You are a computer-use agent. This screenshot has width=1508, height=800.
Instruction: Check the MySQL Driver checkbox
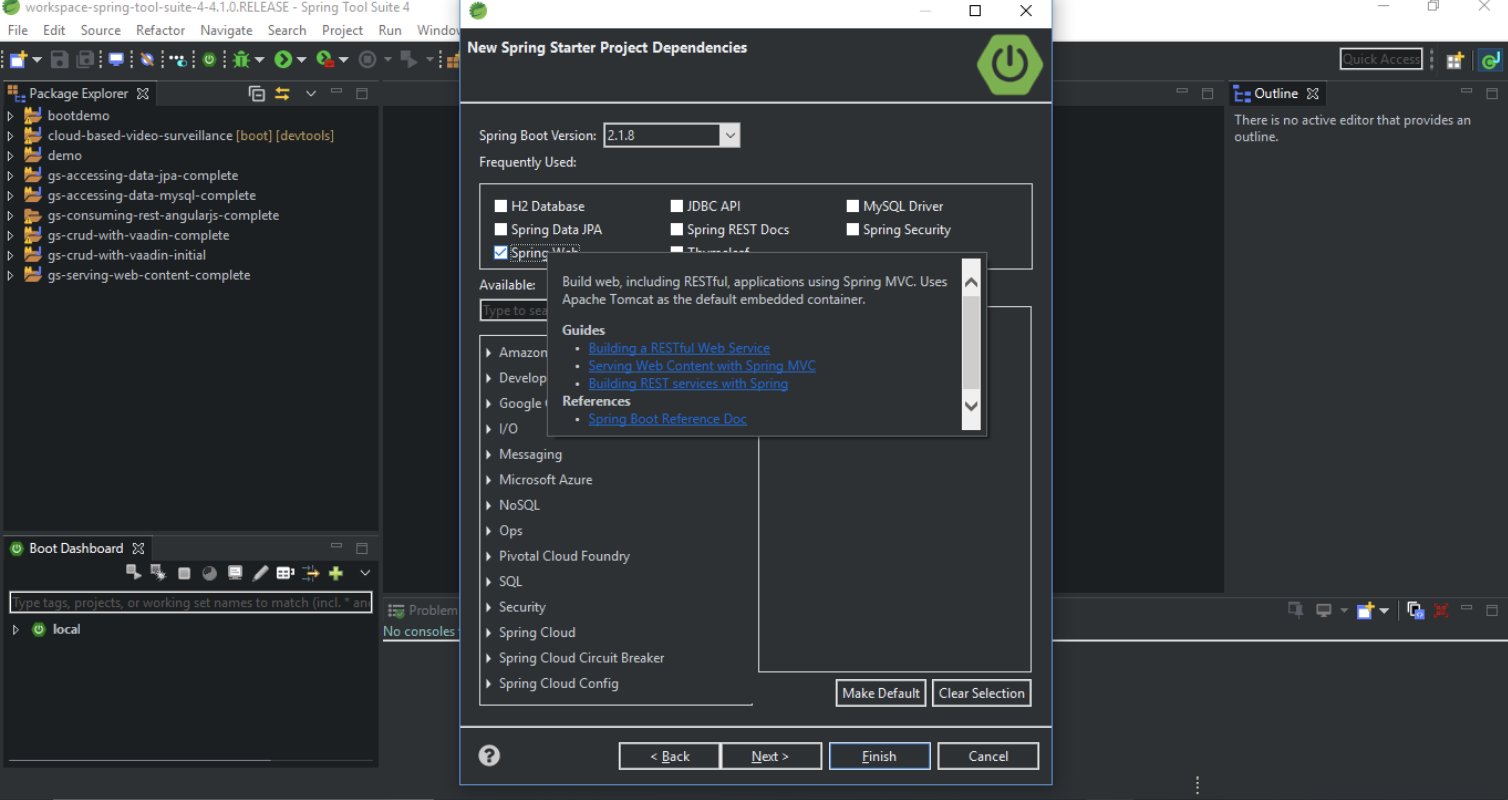(x=853, y=206)
